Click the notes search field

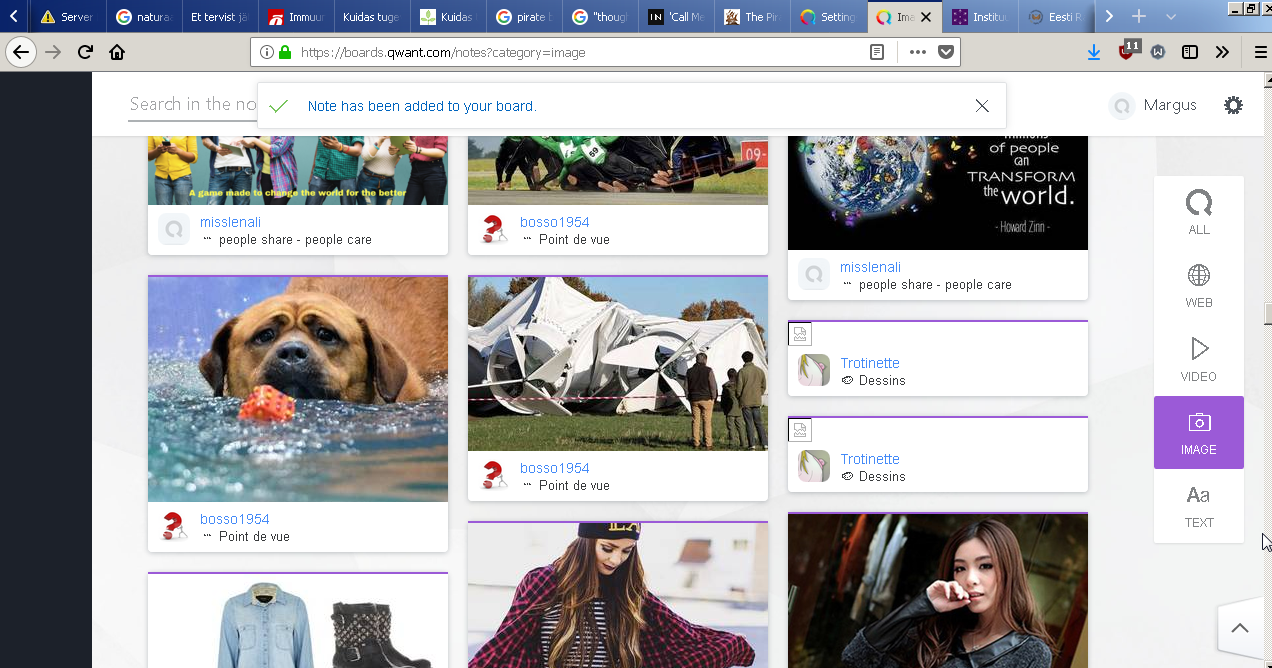(x=192, y=105)
